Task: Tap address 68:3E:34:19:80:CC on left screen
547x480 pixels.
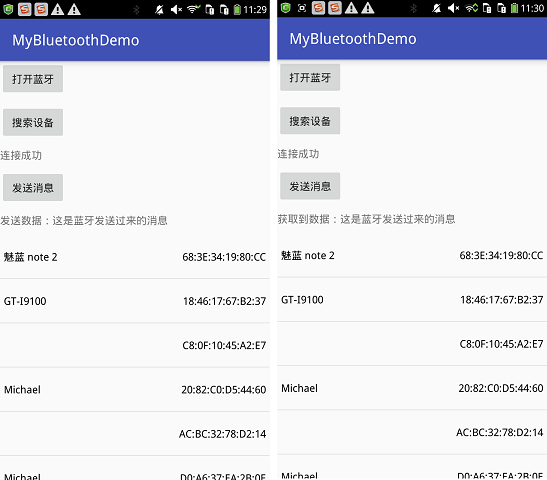Action: pyautogui.click(x=224, y=257)
